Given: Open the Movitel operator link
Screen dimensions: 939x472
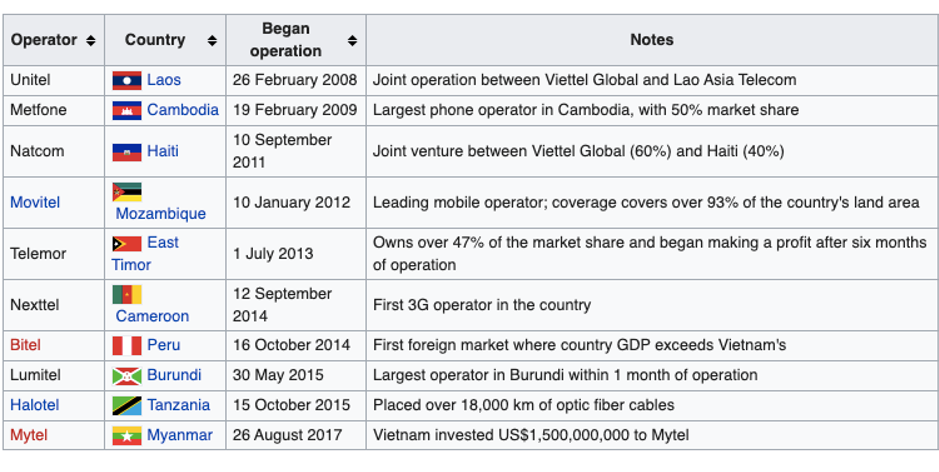Looking at the screenshot, I should [x=35, y=202].
